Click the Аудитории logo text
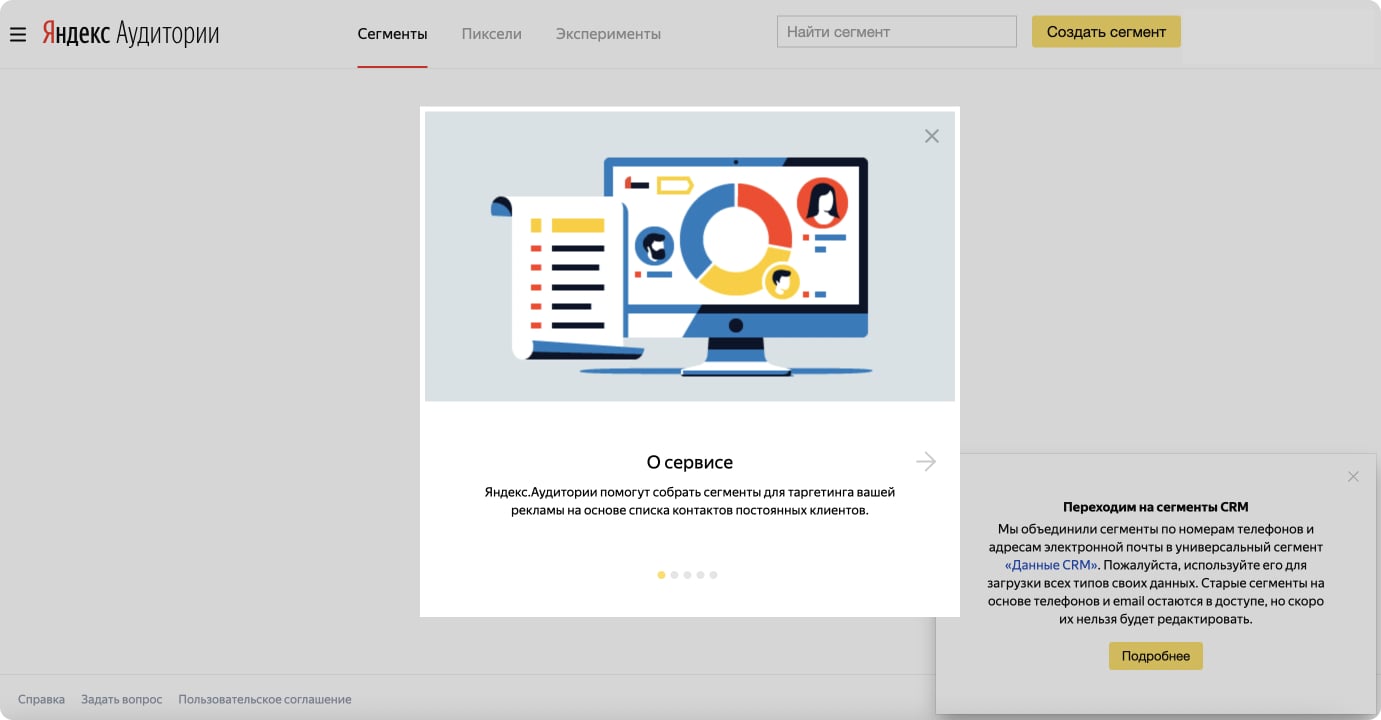 [x=167, y=34]
